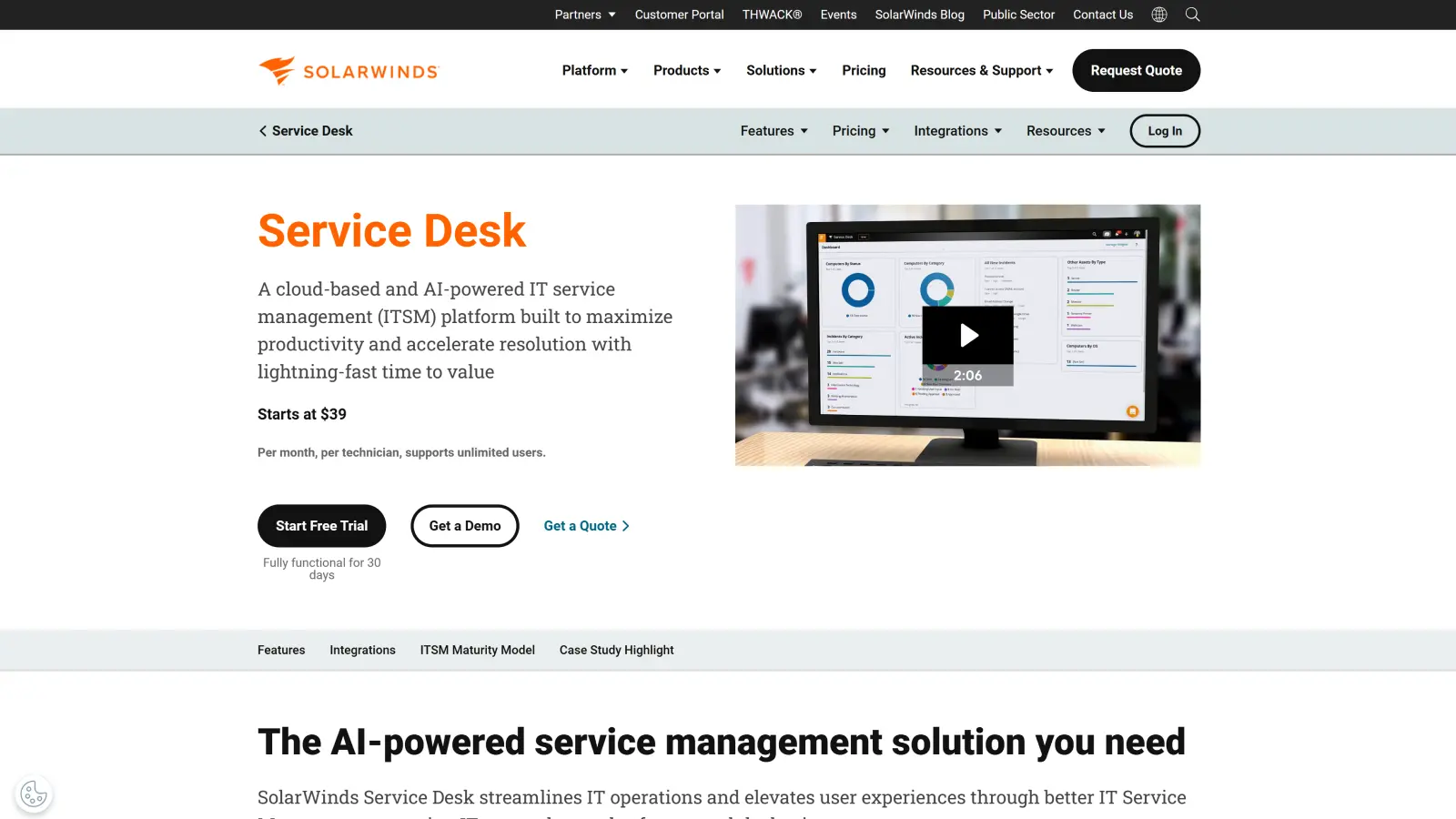The image size is (1456, 819).
Task: Go to Public Sector page
Action: [x=1018, y=15]
